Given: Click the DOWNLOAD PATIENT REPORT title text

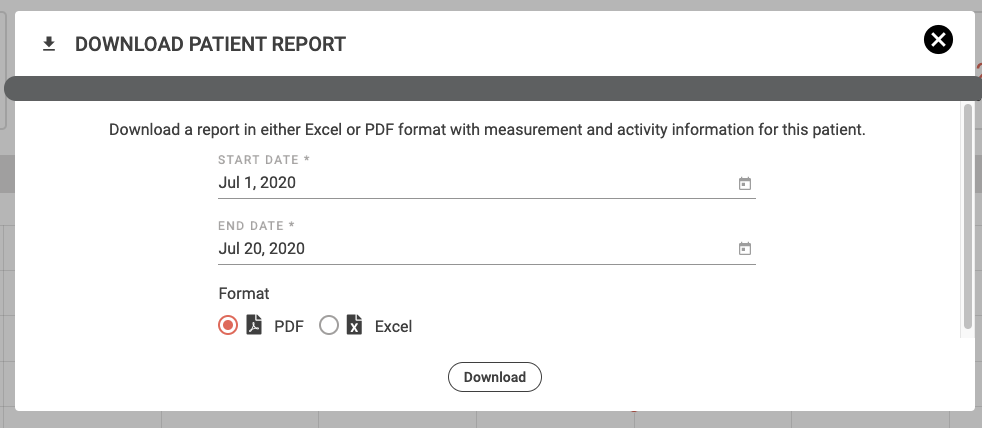Looking at the screenshot, I should [x=210, y=44].
